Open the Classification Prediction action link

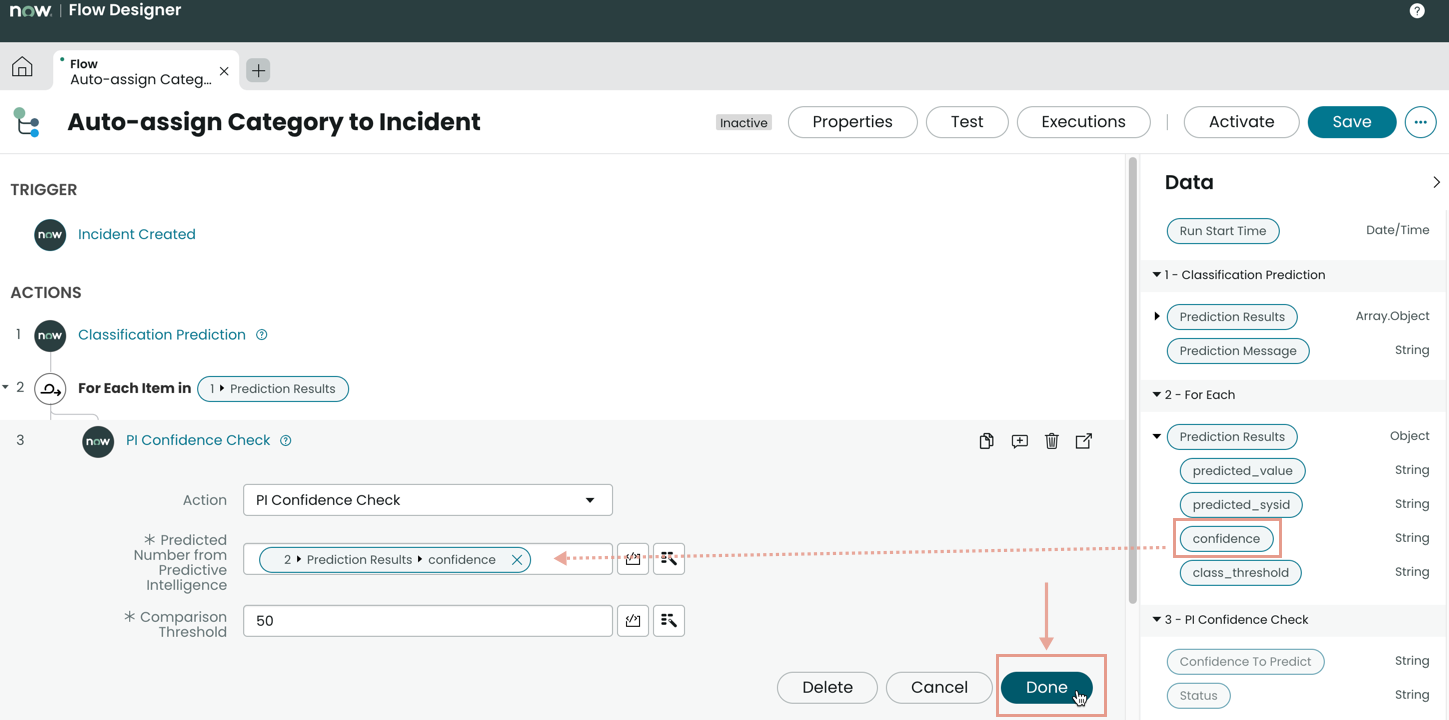[162, 335]
